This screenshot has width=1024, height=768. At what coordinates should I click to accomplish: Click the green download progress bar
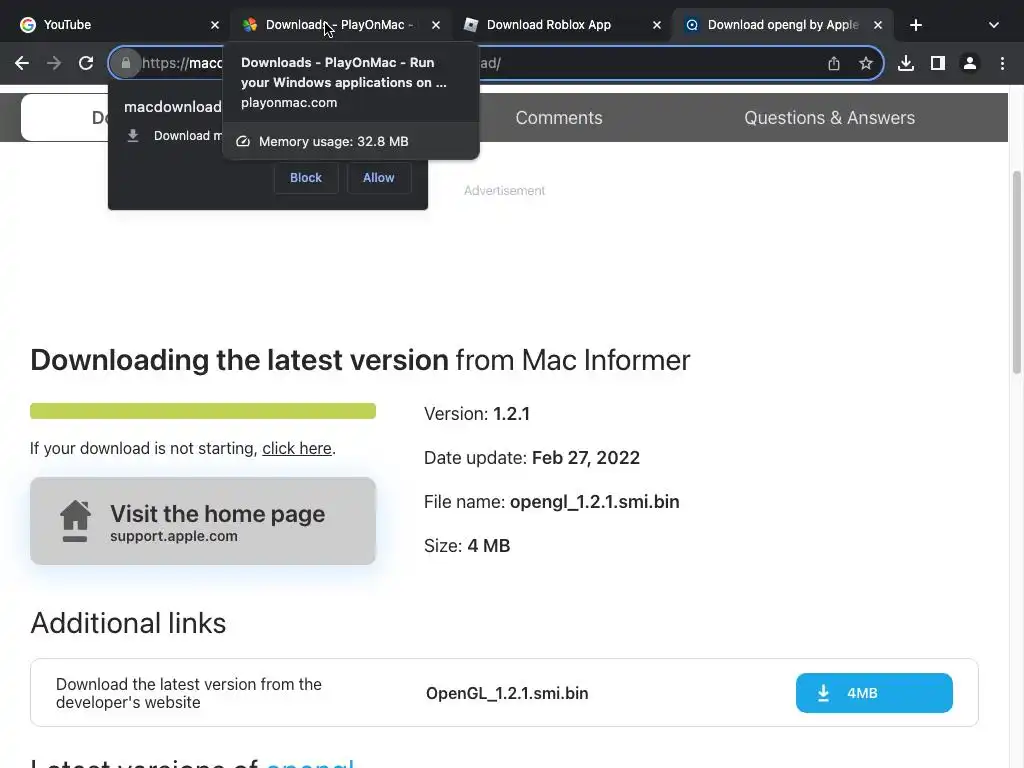point(203,411)
